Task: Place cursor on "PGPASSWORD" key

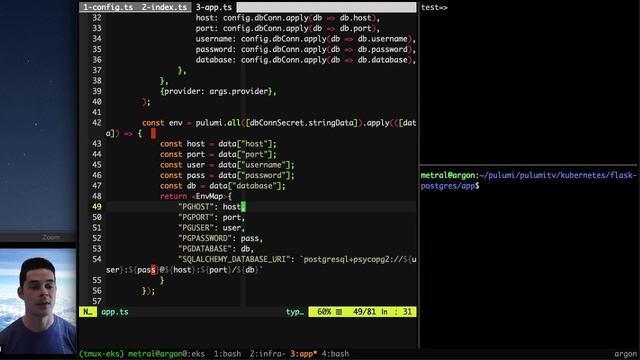Action: point(205,238)
